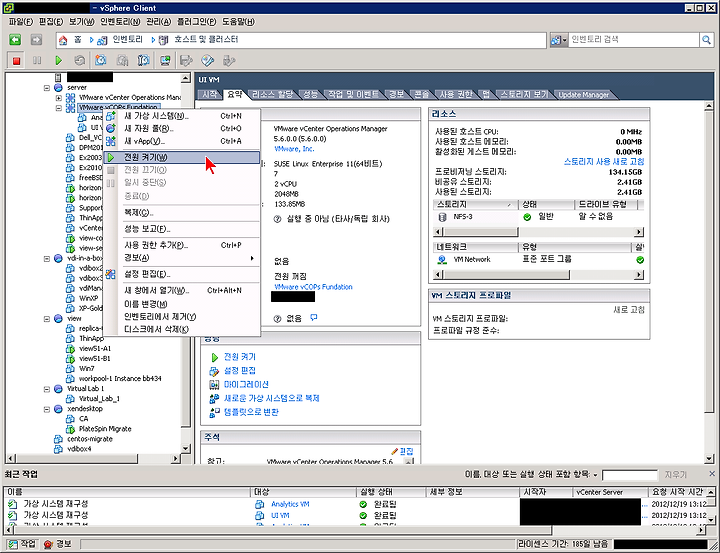The height and width of the screenshot is (553, 720).
Task: Click the Migration icon under commands
Action: pyautogui.click(x=214, y=384)
